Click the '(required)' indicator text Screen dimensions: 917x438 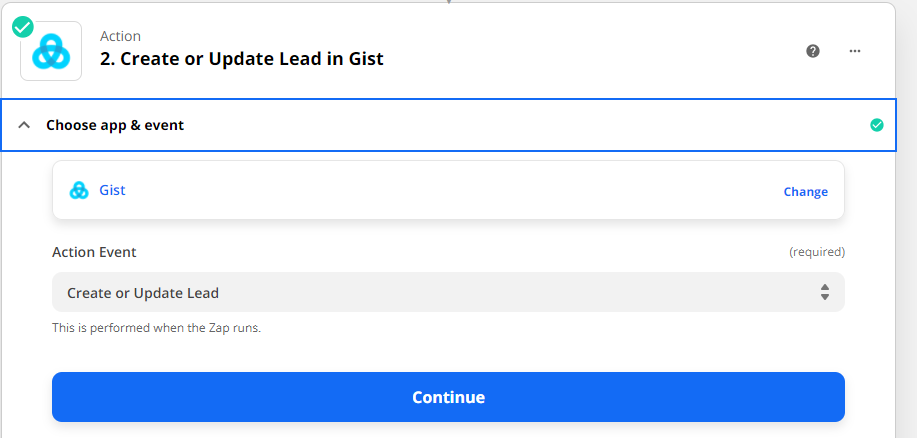pyautogui.click(x=816, y=252)
